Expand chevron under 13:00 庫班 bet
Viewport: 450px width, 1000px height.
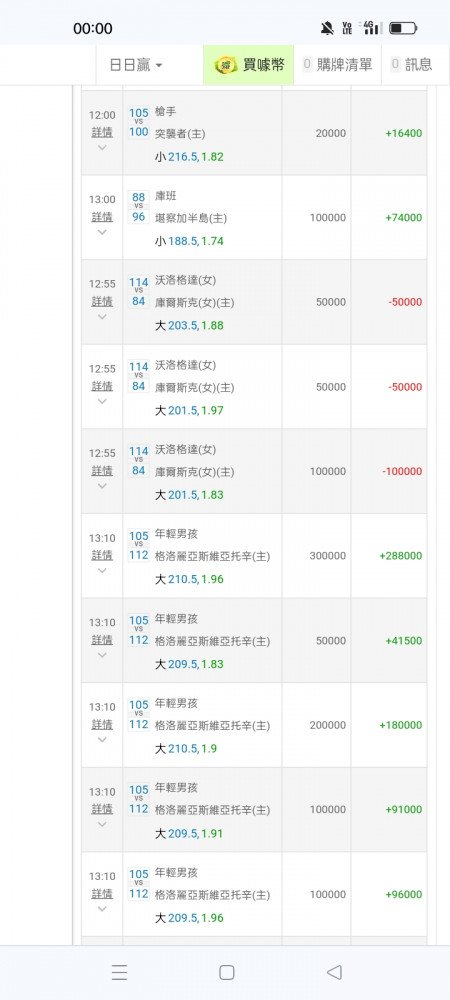coord(102,232)
